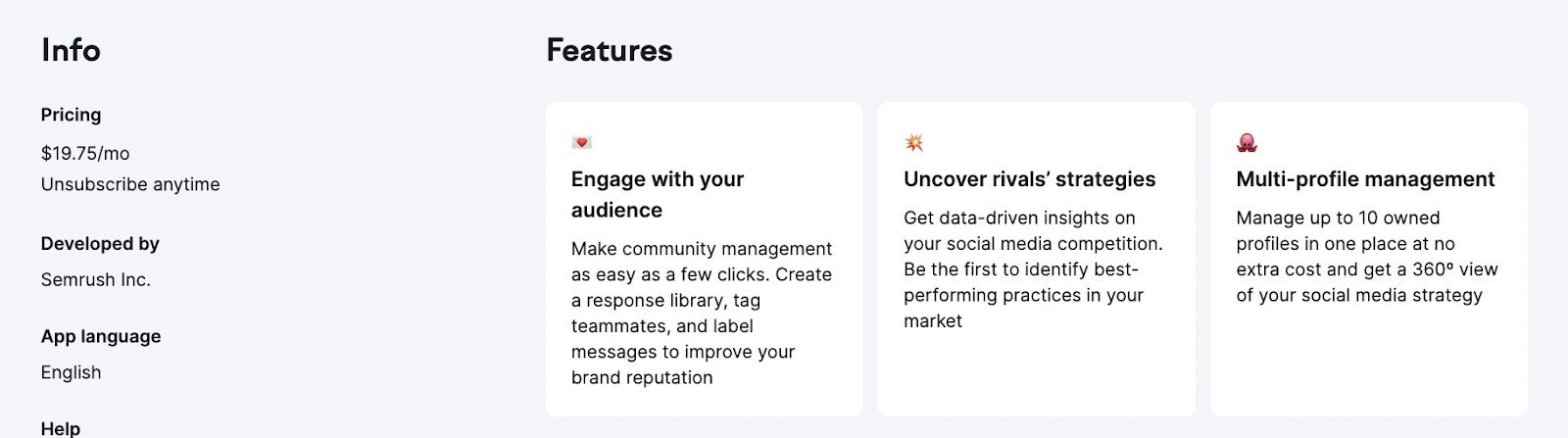Click the love letter emoji icon

pos(582,143)
